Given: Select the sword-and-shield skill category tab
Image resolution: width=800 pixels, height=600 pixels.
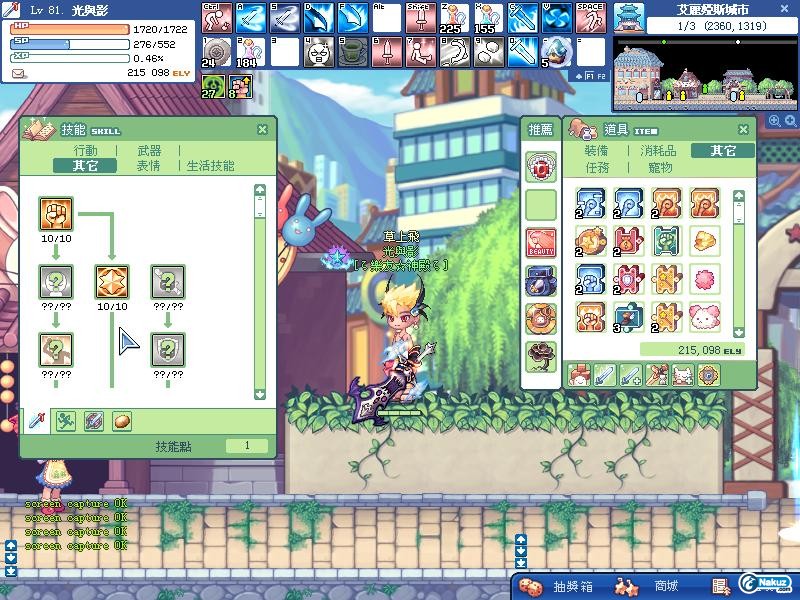Looking at the screenshot, I should point(93,421).
